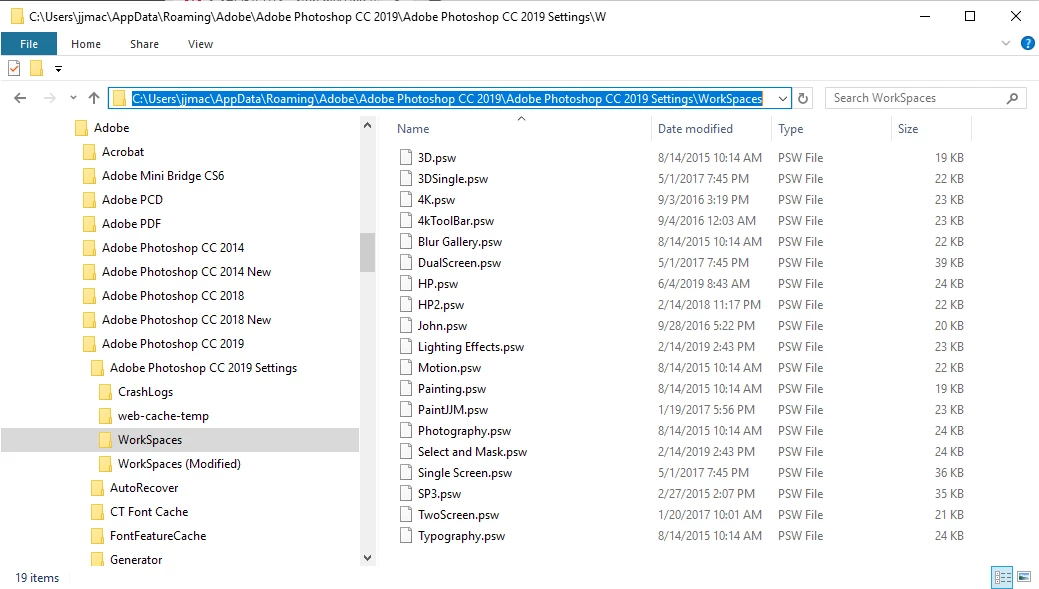This screenshot has width=1039, height=589.
Task: Click the 4kToolBar.psw file icon
Action: tap(406, 220)
